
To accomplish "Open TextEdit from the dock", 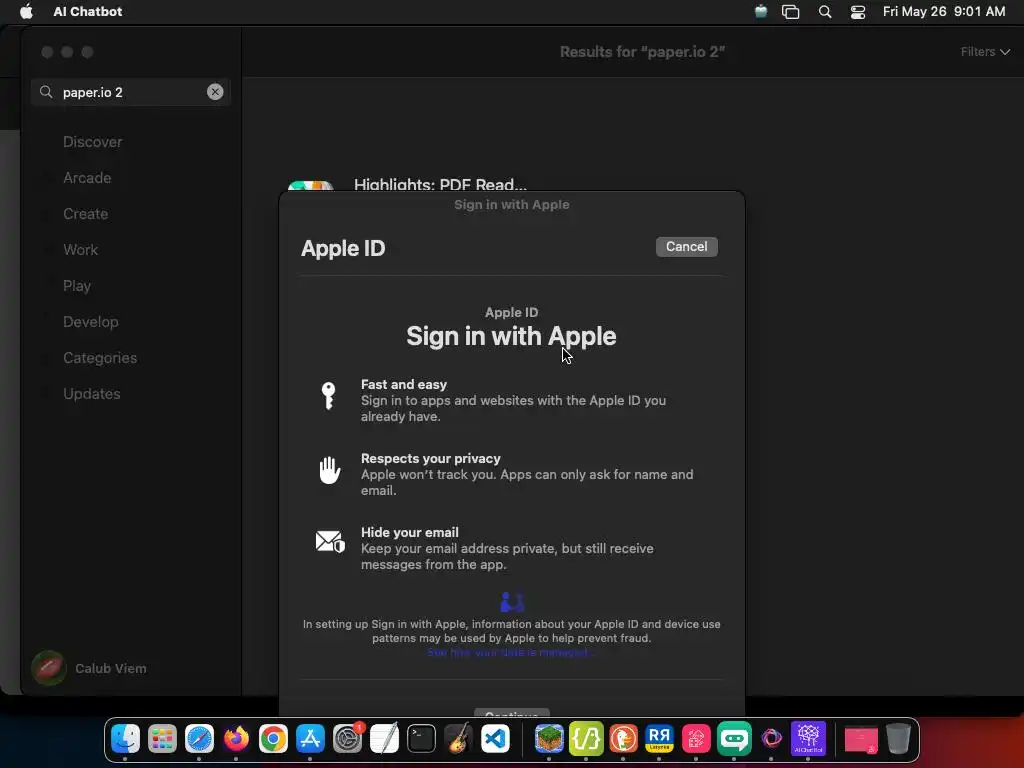I will [384, 739].
